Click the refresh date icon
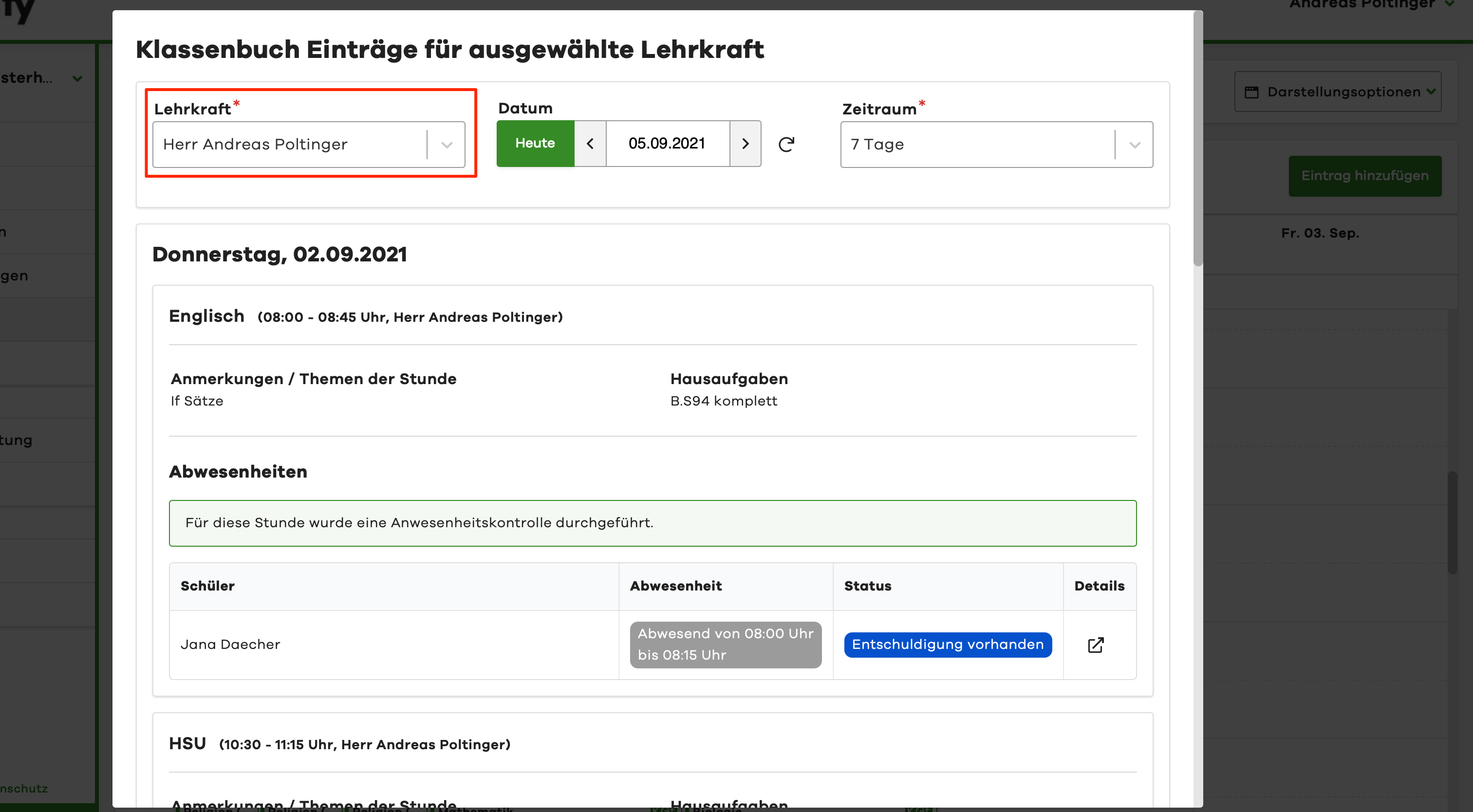Screen dimensions: 1473x812 (x=786, y=144)
